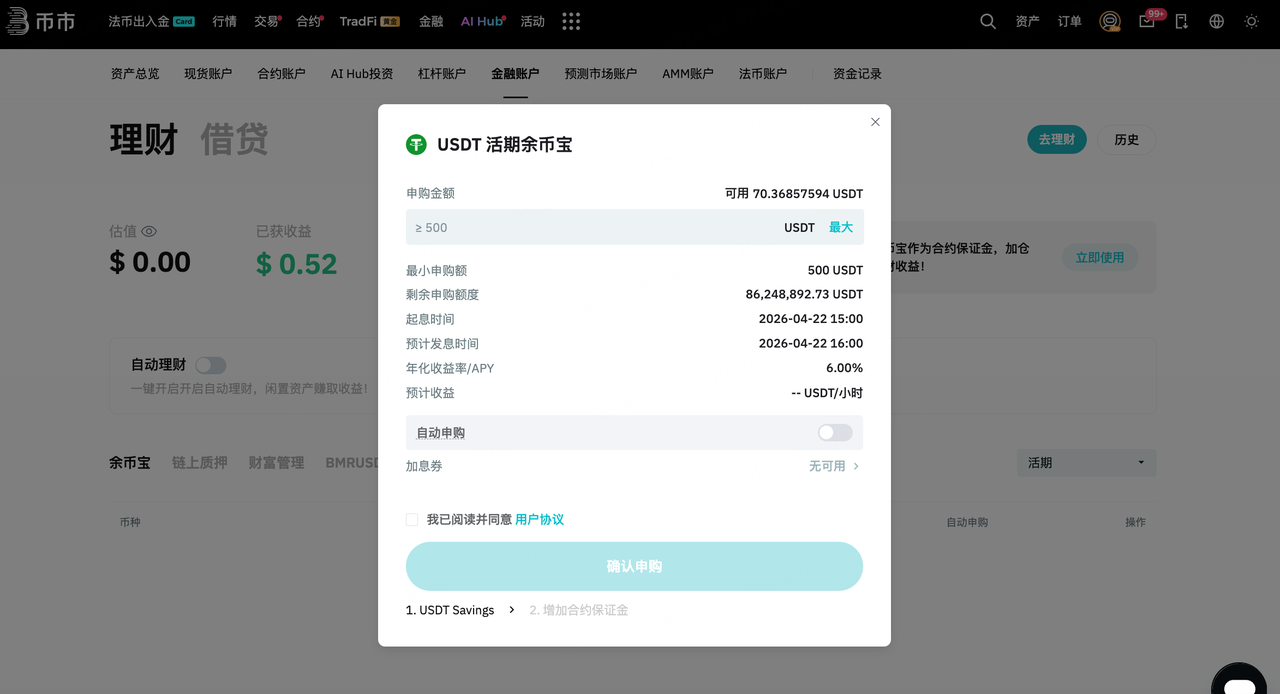Click the green USDT Tether coin icon
The image size is (1280, 694).
coord(416,145)
